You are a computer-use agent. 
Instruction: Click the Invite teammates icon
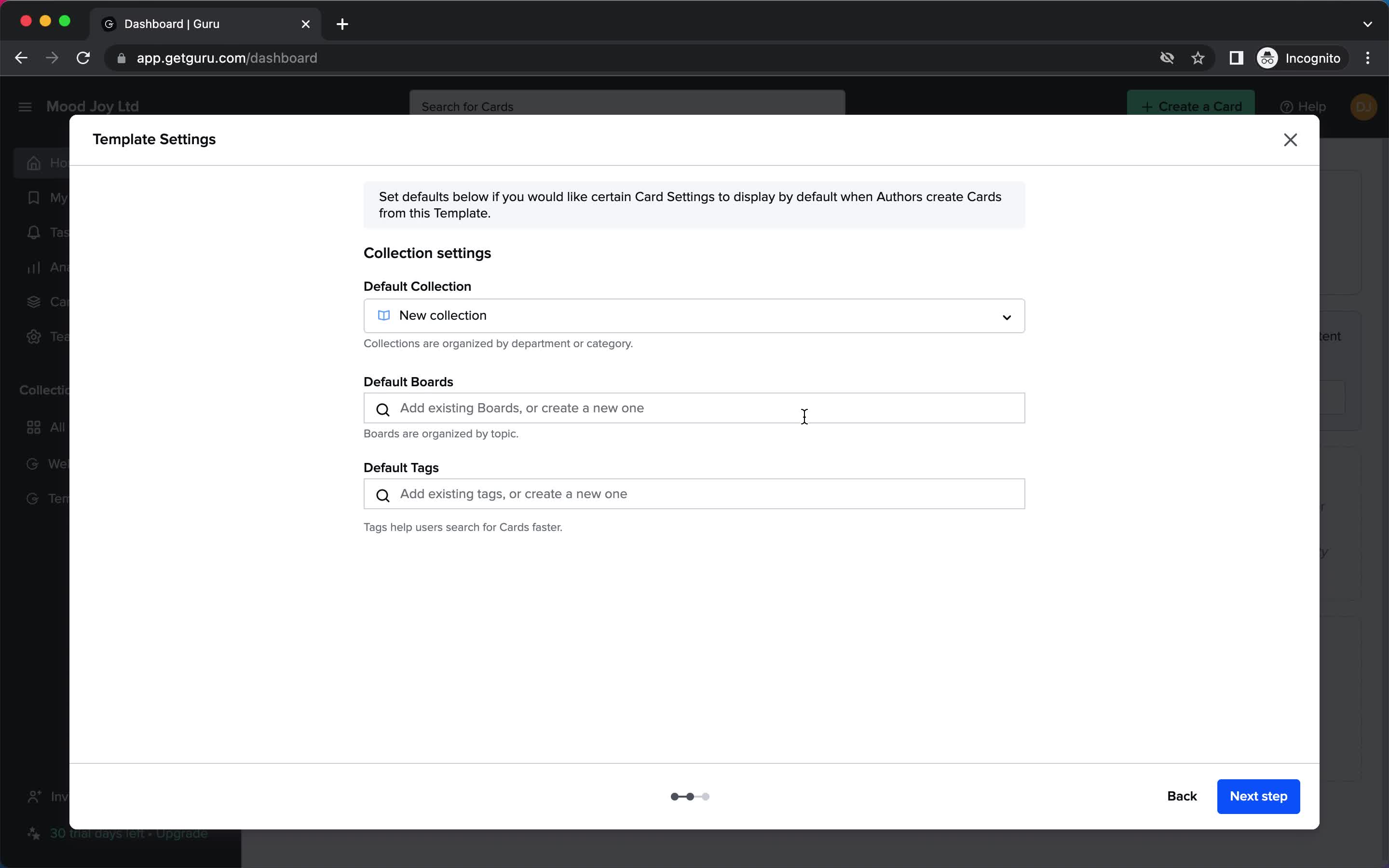point(34,797)
